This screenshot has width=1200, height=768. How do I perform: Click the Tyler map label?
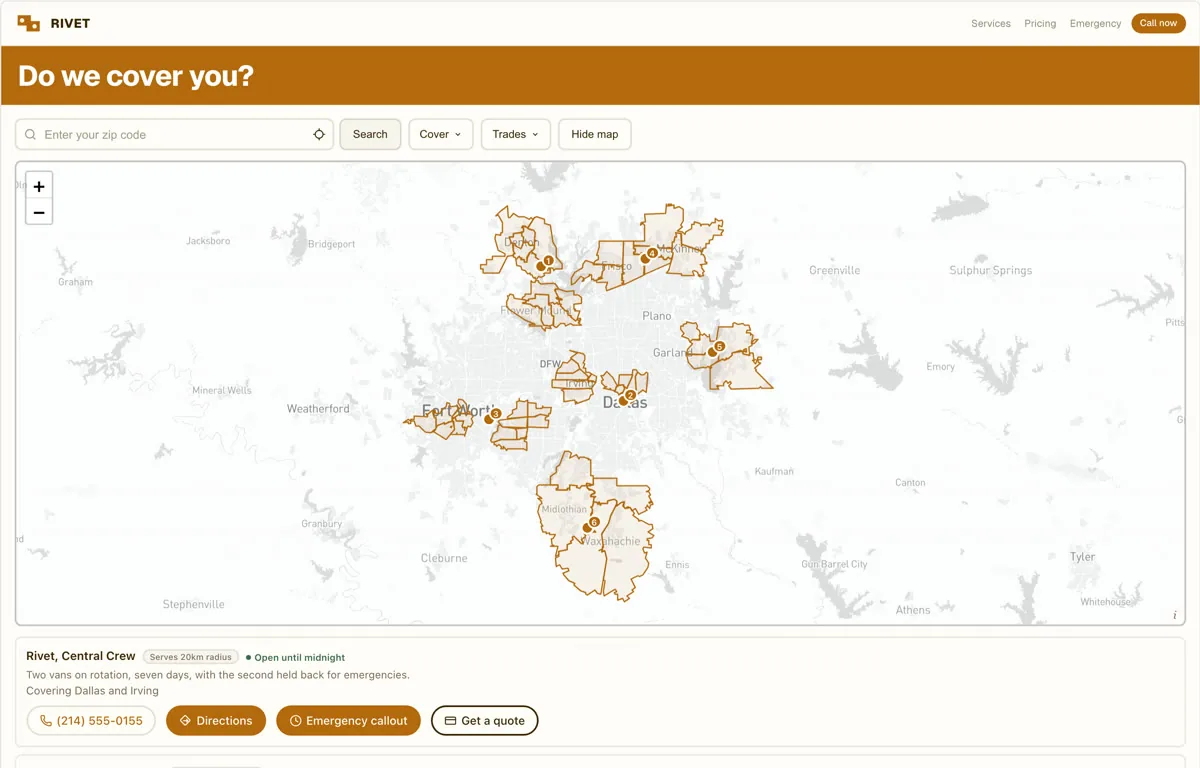1083,557
